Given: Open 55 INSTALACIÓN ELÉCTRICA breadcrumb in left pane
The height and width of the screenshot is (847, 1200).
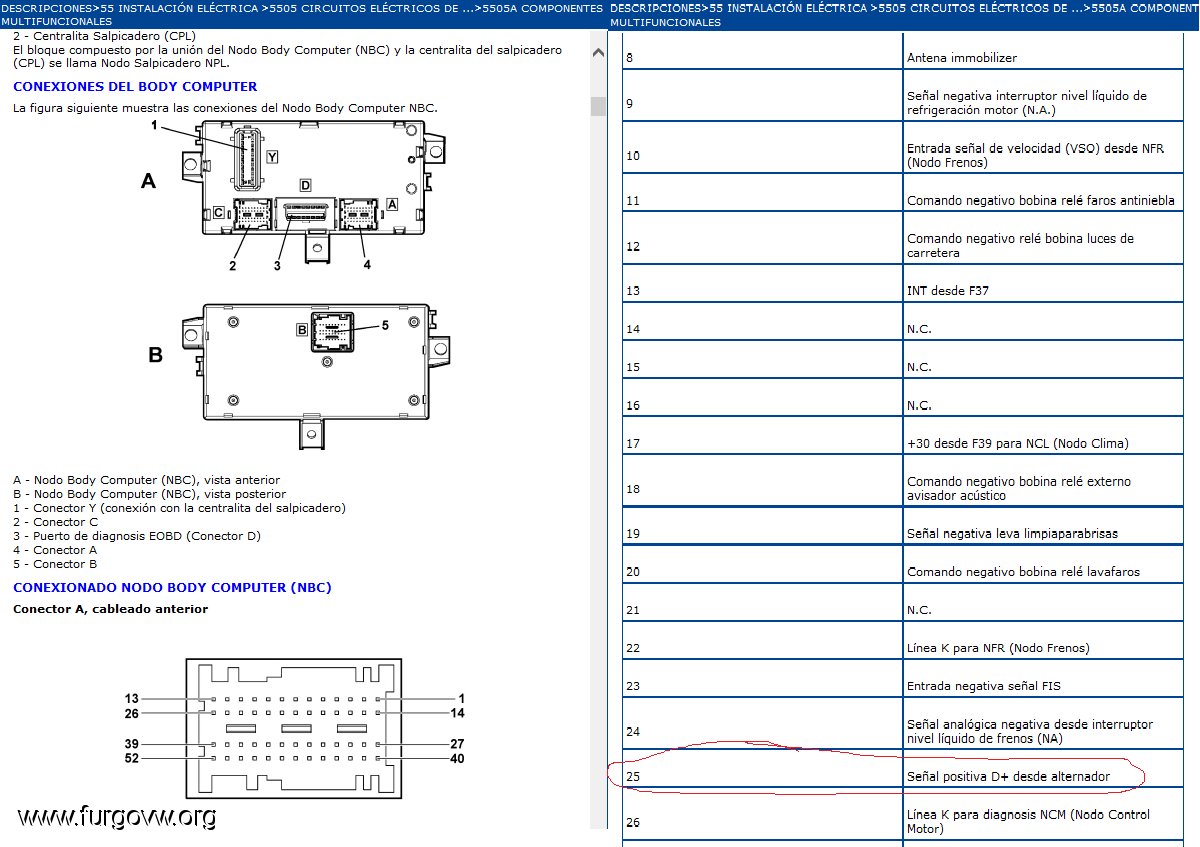Looking at the screenshot, I should click(x=178, y=7).
